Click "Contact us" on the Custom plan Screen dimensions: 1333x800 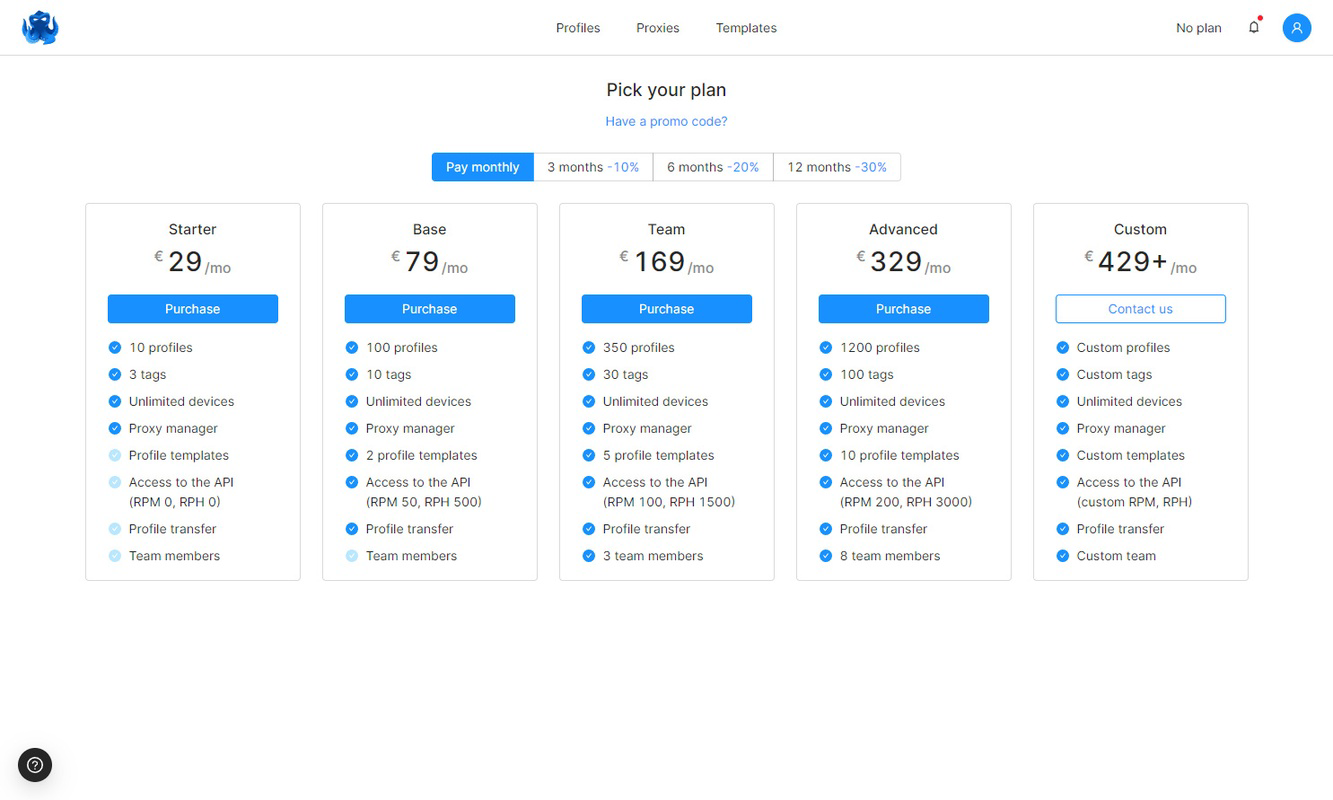click(1140, 309)
